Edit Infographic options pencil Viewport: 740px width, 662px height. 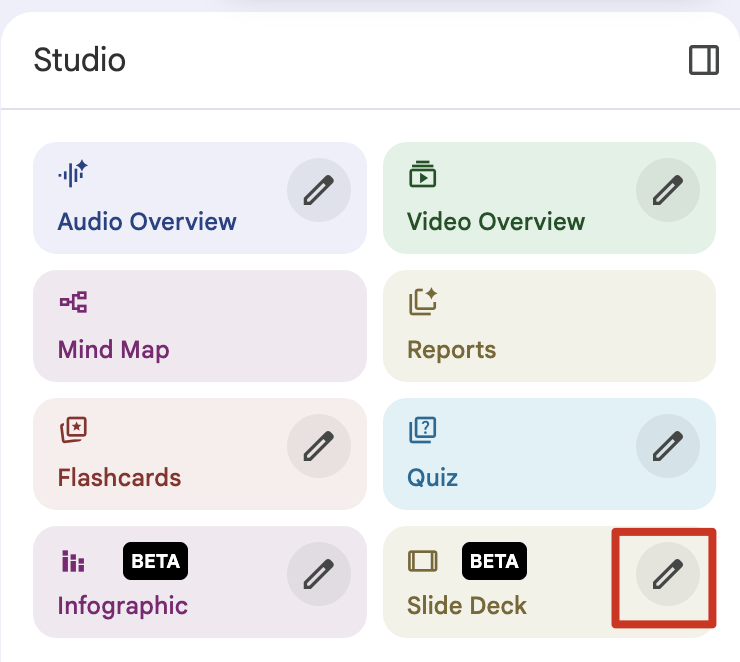point(318,573)
